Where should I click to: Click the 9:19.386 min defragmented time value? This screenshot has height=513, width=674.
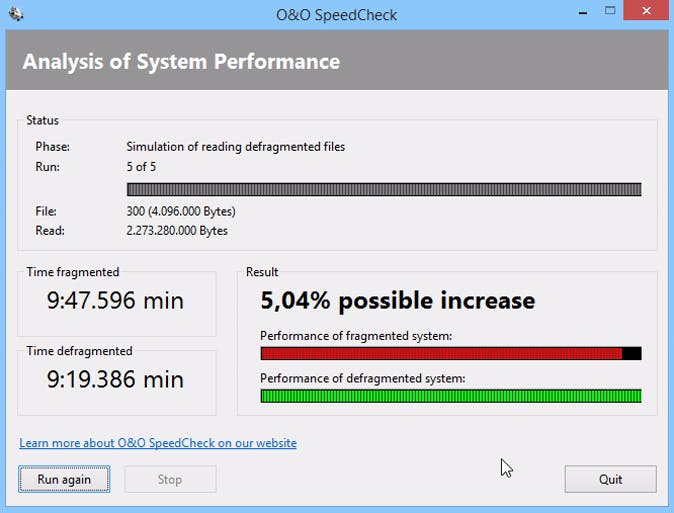[115, 379]
